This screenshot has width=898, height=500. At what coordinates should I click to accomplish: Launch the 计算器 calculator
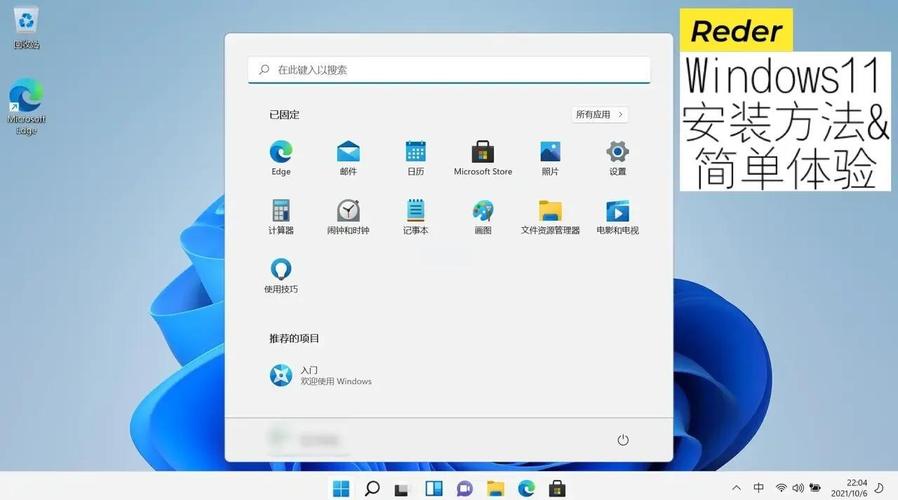pos(281,216)
